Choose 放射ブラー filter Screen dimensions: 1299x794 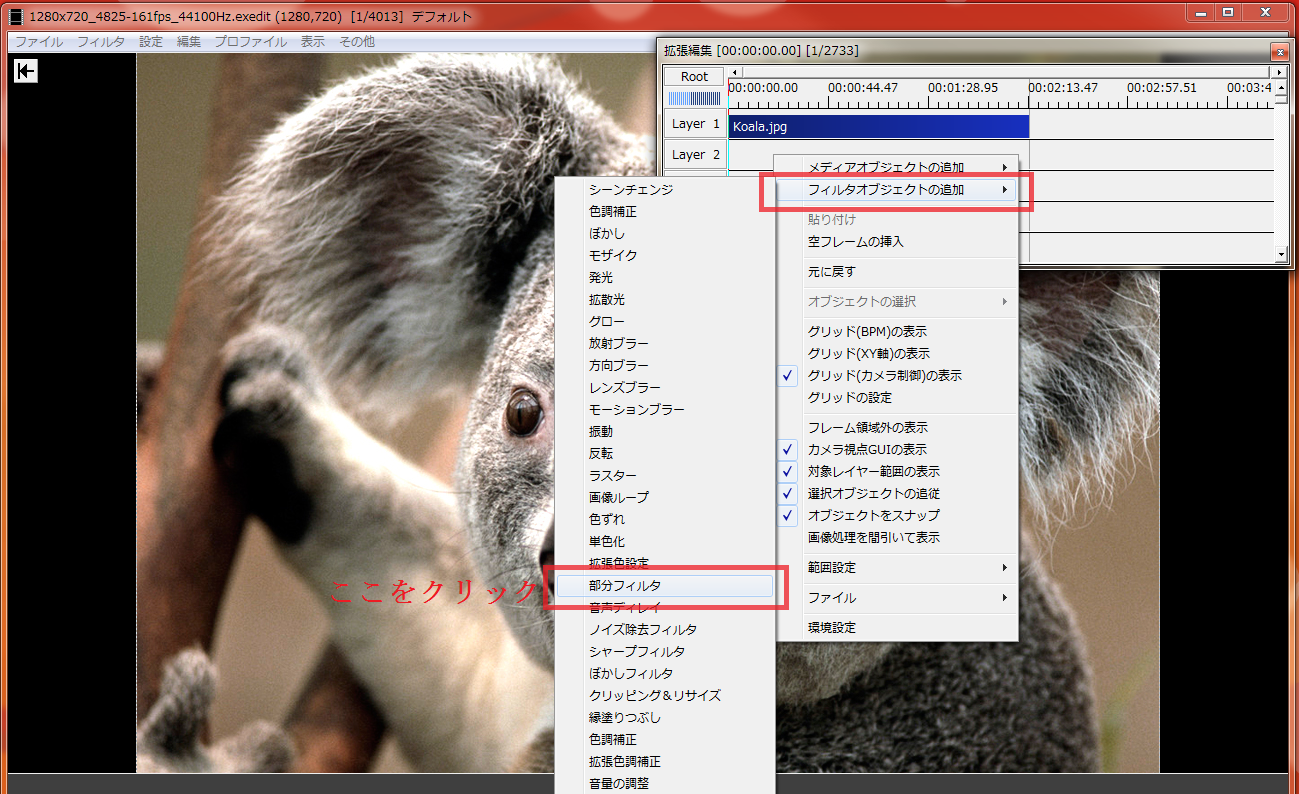665,343
